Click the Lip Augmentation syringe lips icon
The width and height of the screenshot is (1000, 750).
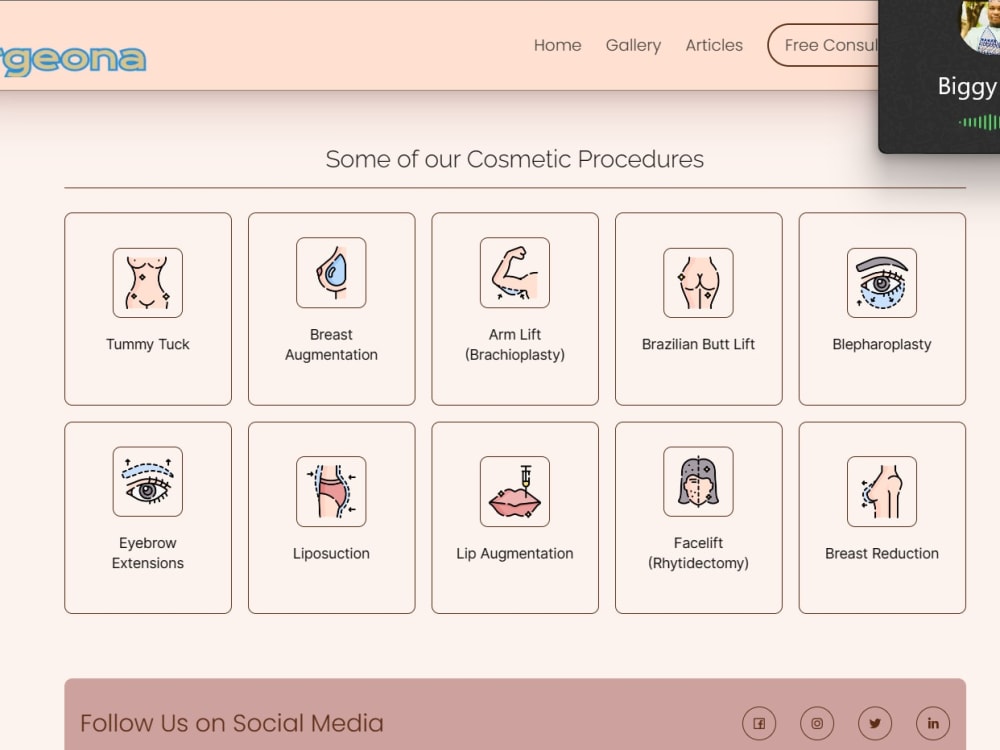515,491
